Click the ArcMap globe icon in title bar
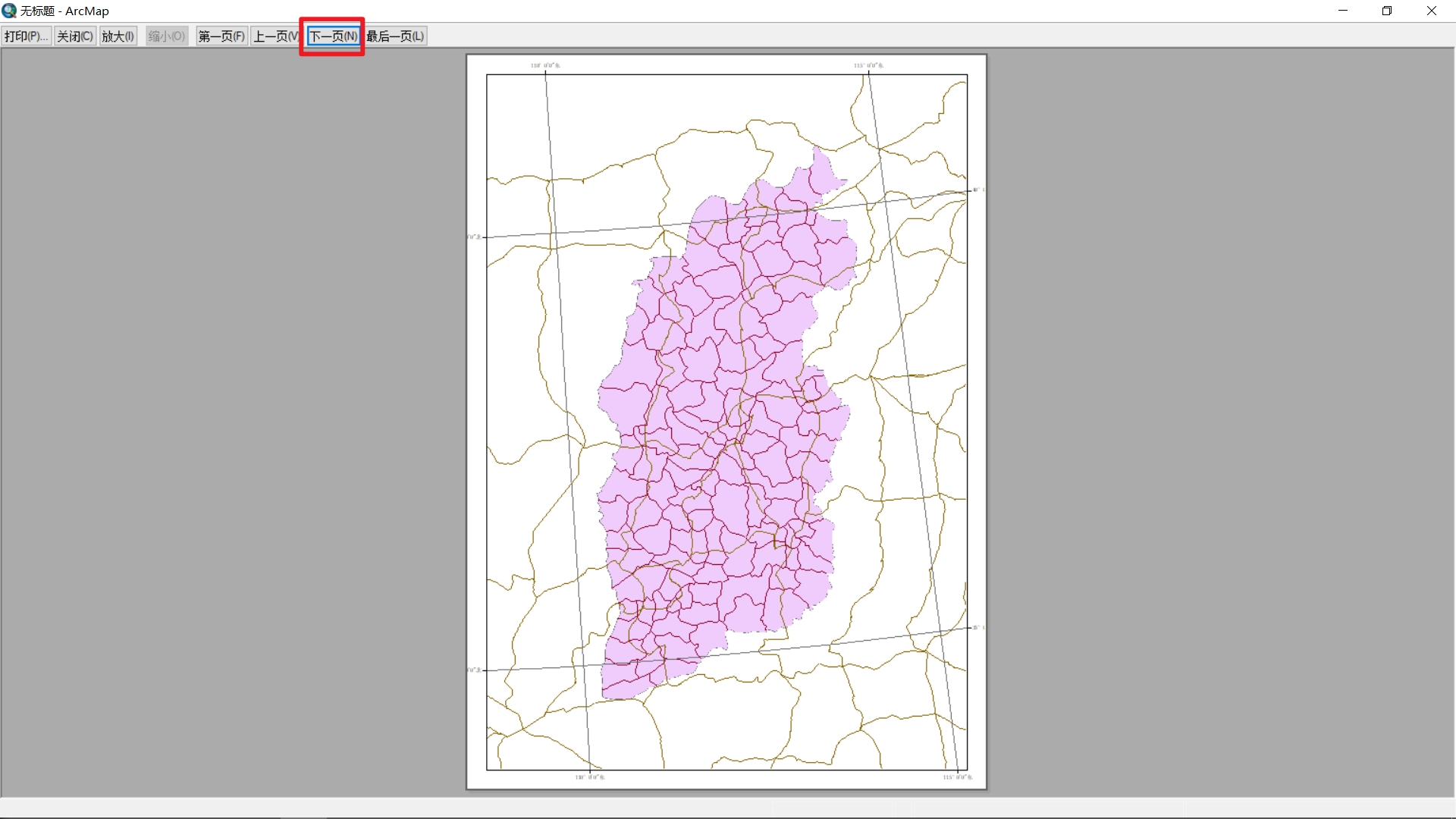The width and height of the screenshot is (1456, 819). click(9, 11)
